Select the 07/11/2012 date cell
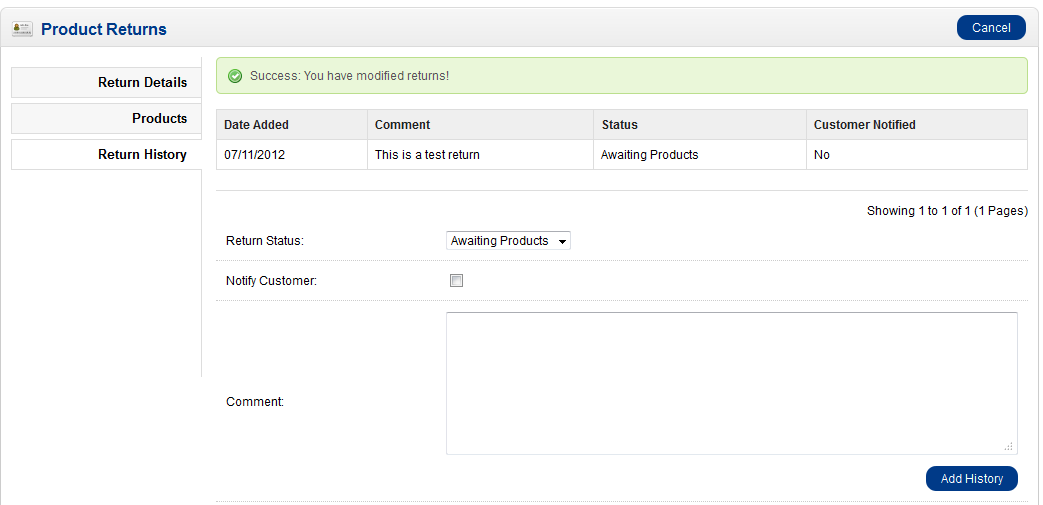Image resolution: width=1043 pixels, height=505 pixels. [254, 155]
